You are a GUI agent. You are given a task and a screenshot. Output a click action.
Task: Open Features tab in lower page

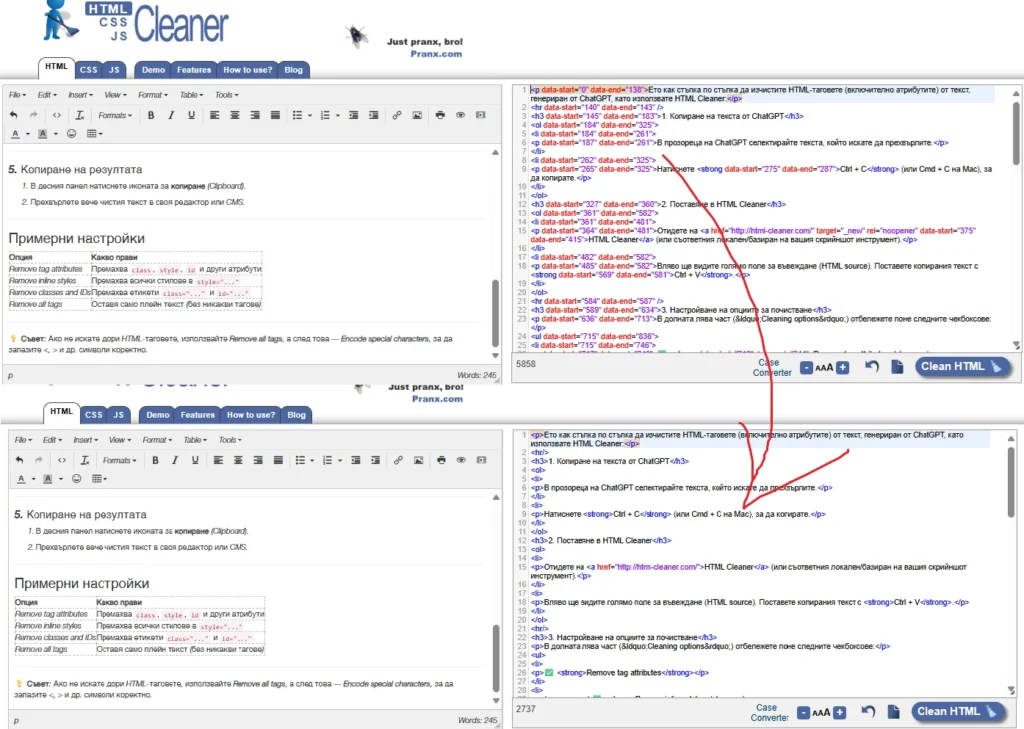click(x=198, y=415)
